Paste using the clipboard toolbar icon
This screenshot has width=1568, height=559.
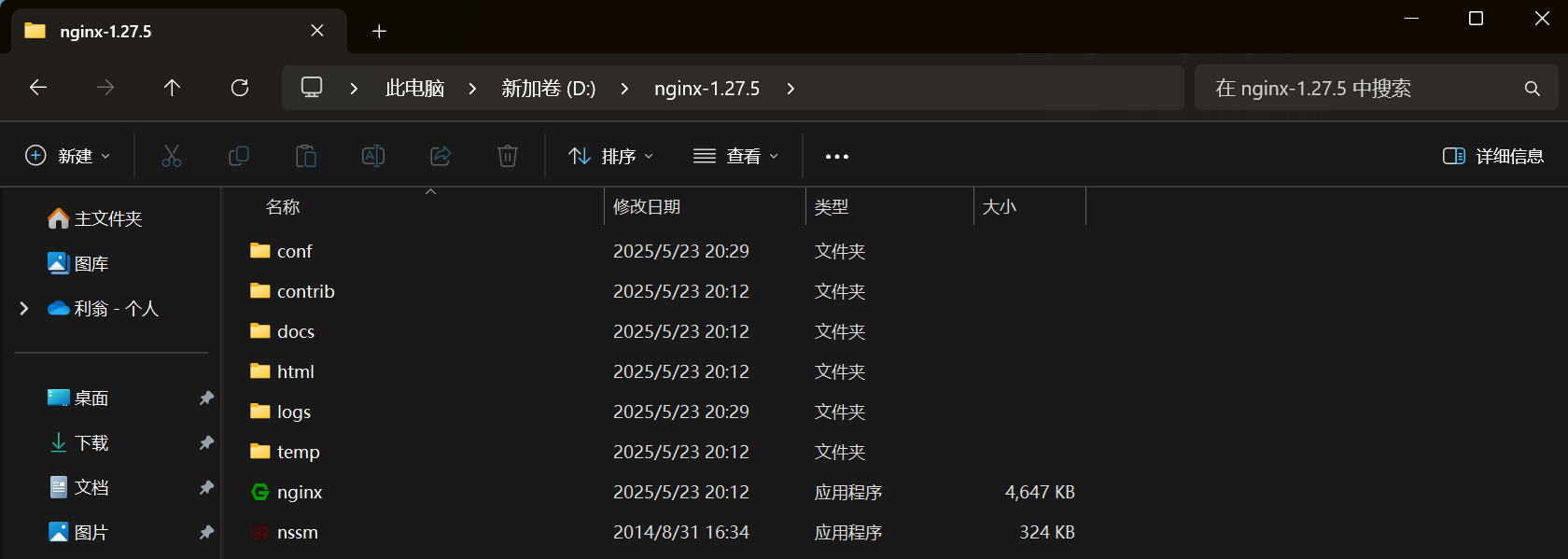(x=306, y=156)
